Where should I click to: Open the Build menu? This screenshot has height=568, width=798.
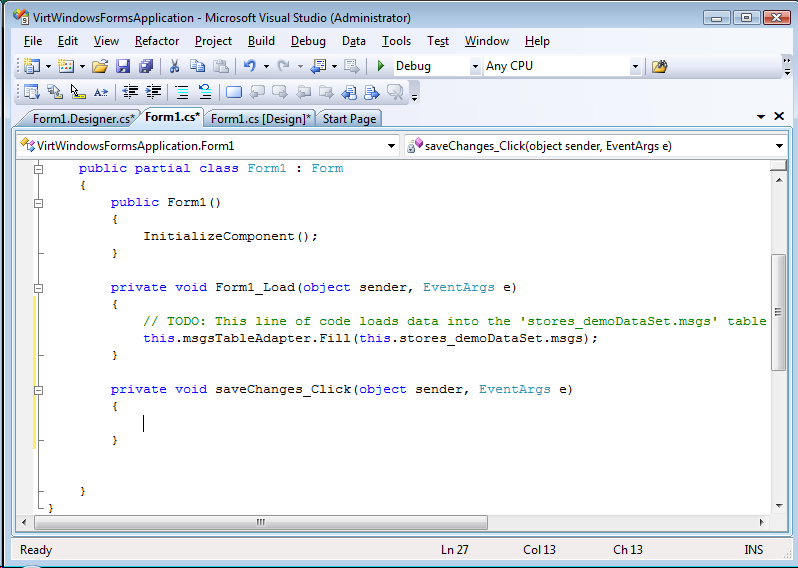[261, 41]
